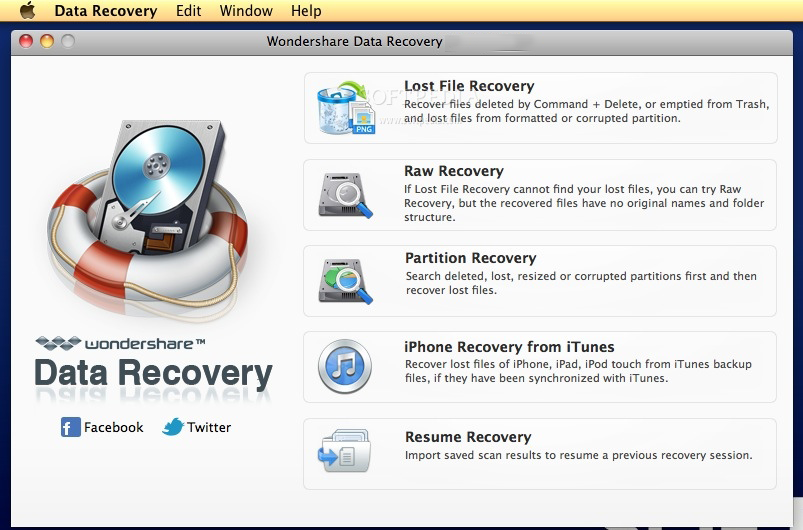
Task: Open the Facebook link text
Action: click(114, 428)
